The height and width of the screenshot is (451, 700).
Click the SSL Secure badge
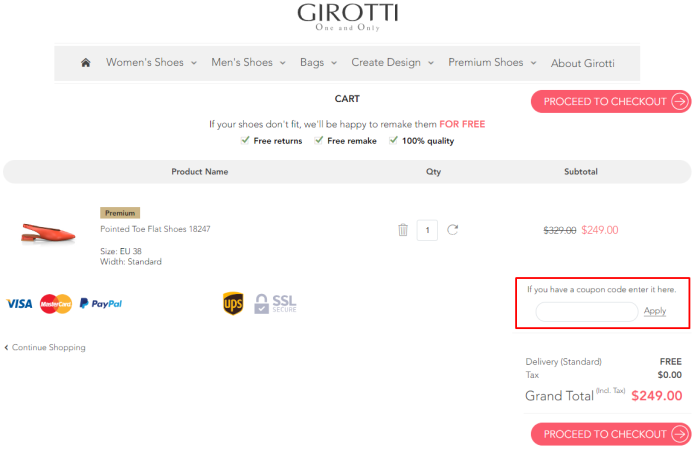[275, 304]
